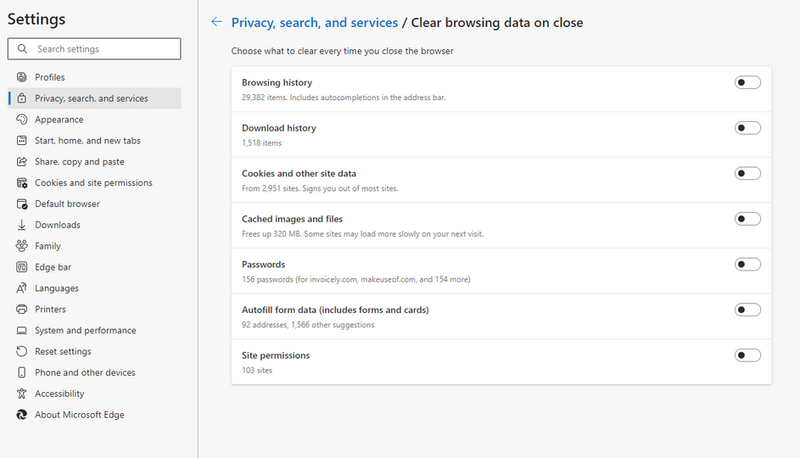The height and width of the screenshot is (458, 800).
Task: Enable Site permissions clearing toggle
Action: 747,355
